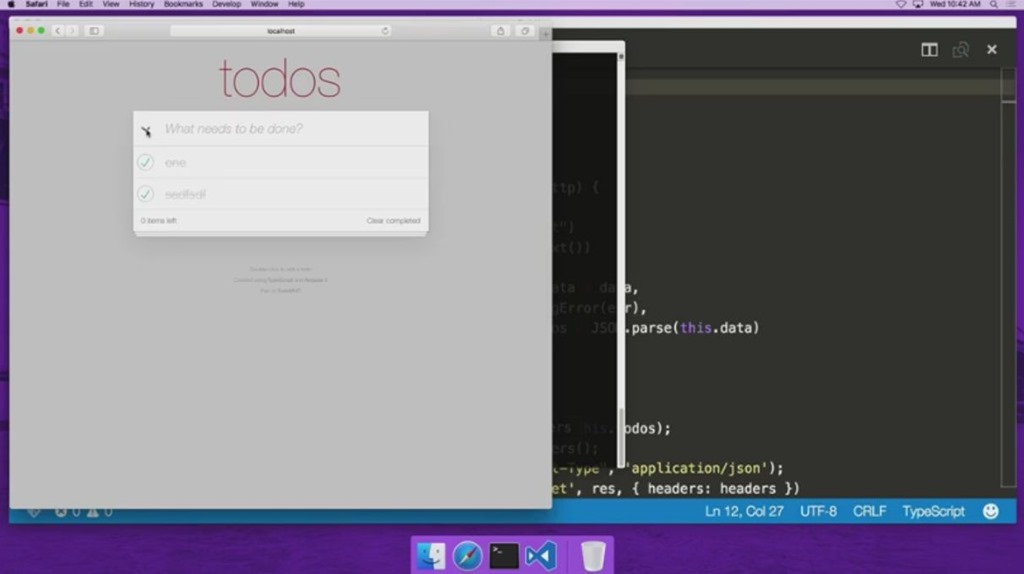The image size is (1024, 574).
Task: Click the 'sedfsdf' todo text
Action: click(x=185, y=195)
